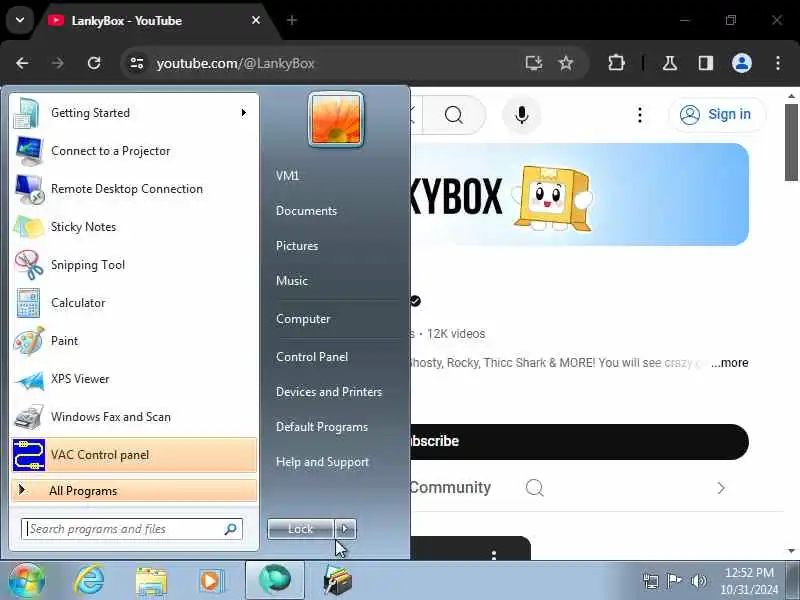This screenshot has width=800, height=600.
Task: Click the YouTube Sign in button
Action: coord(717,114)
